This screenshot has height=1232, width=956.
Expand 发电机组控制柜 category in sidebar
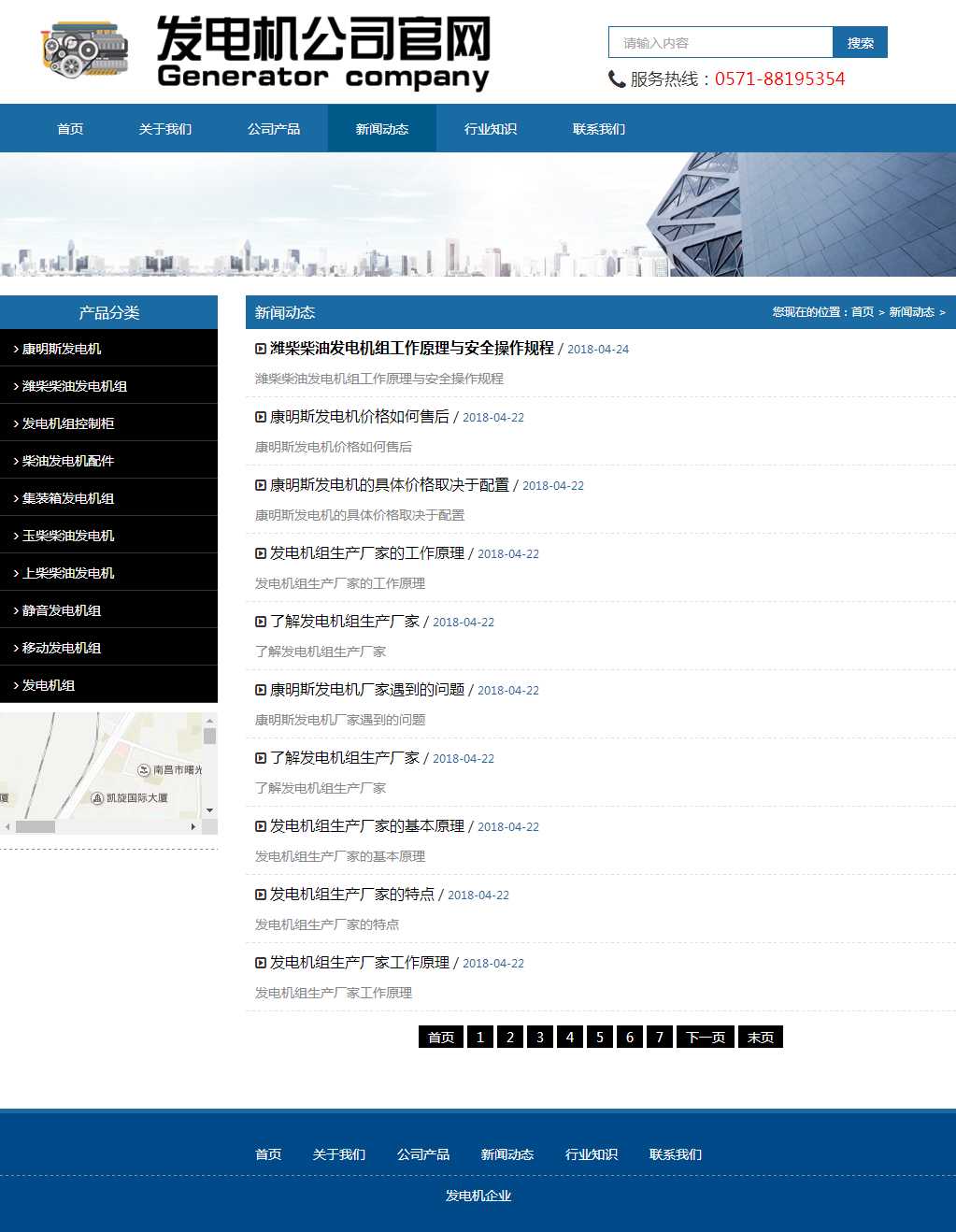pyautogui.click(x=68, y=423)
